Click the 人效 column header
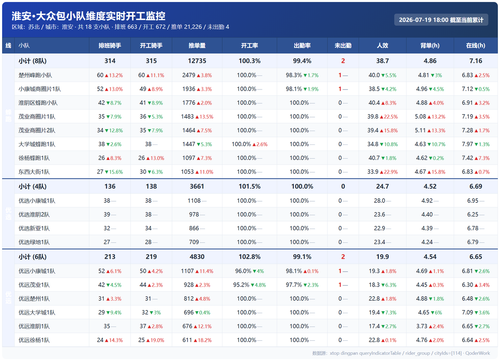The width and height of the screenshot is (500, 361). pos(382,46)
